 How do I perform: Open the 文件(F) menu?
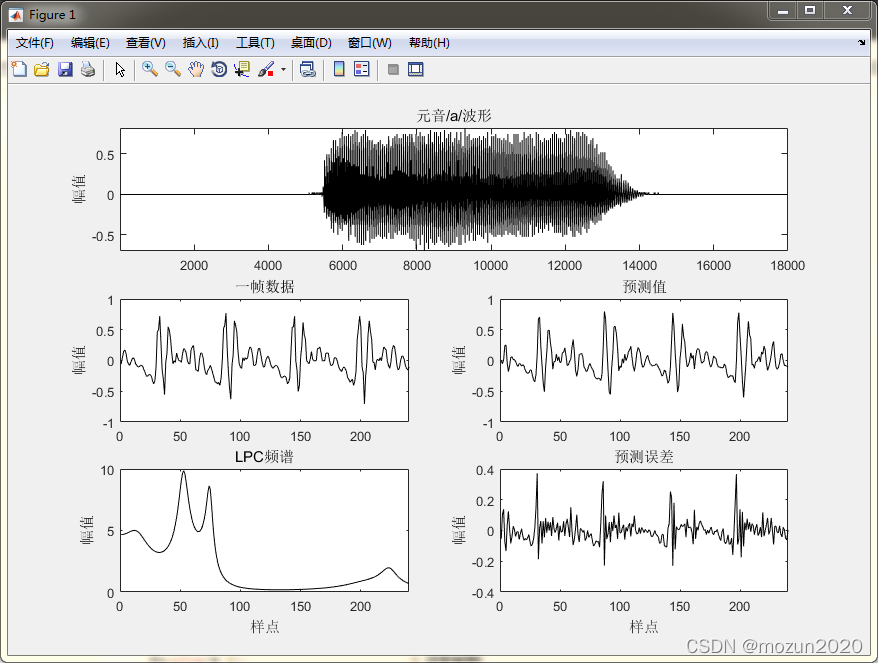pyautogui.click(x=35, y=43)
